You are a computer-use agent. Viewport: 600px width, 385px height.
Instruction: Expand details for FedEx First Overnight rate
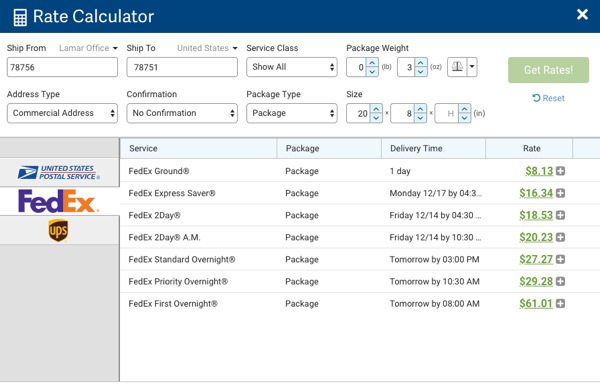[560, 304]
